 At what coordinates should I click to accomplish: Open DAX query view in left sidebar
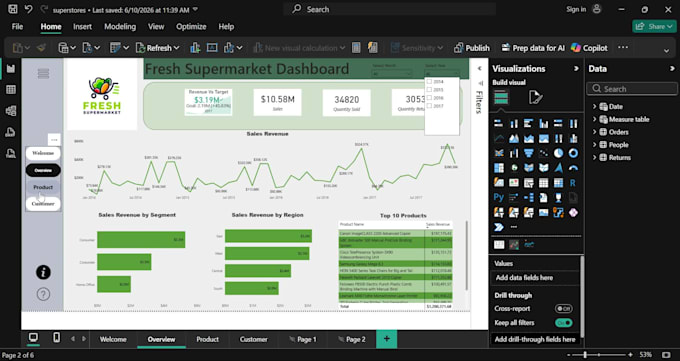11,131
